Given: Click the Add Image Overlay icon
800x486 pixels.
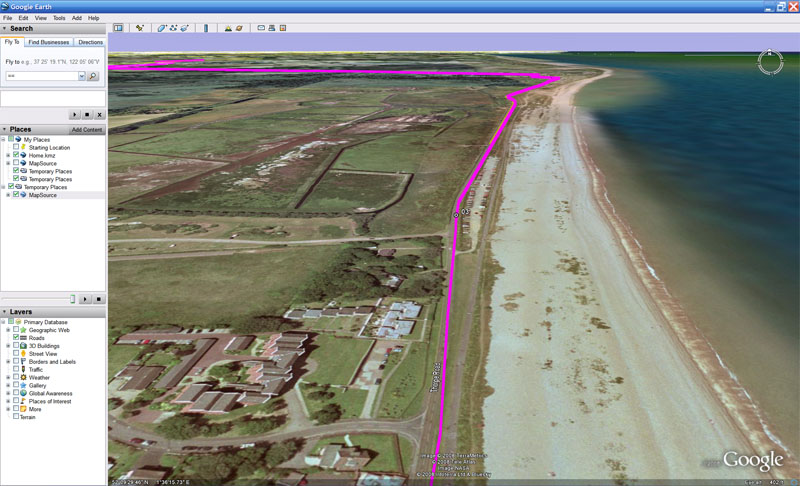Looking at the screenshot, I should pos(184,28).
